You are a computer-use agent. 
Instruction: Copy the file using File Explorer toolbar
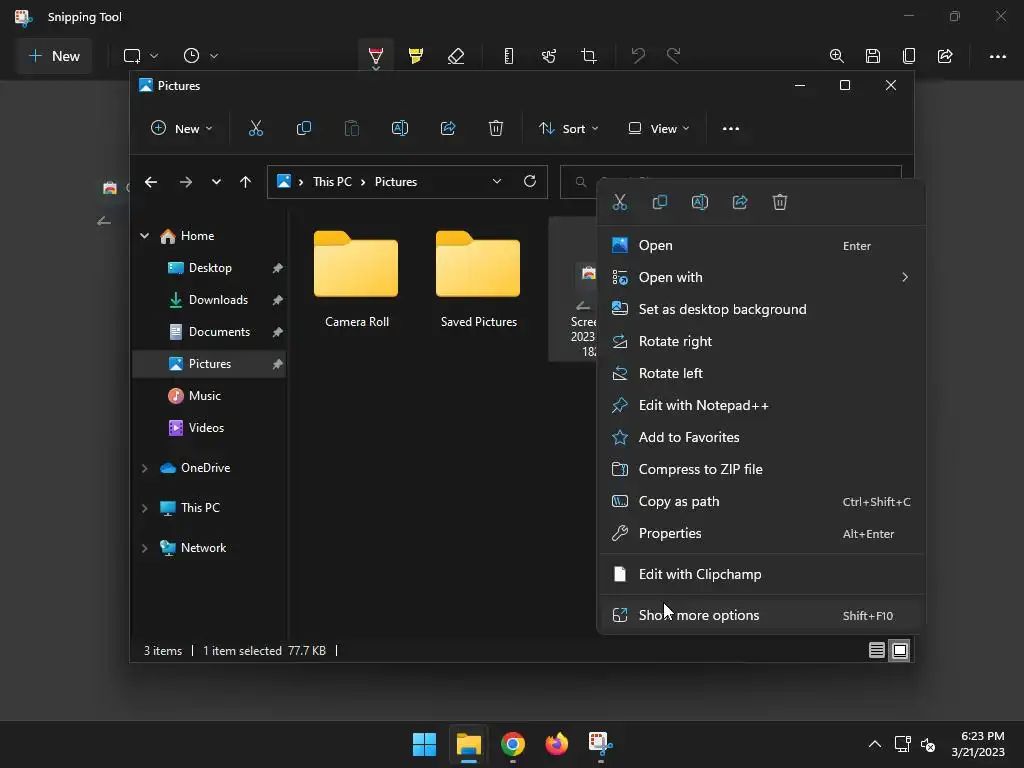tap(304, 129)
